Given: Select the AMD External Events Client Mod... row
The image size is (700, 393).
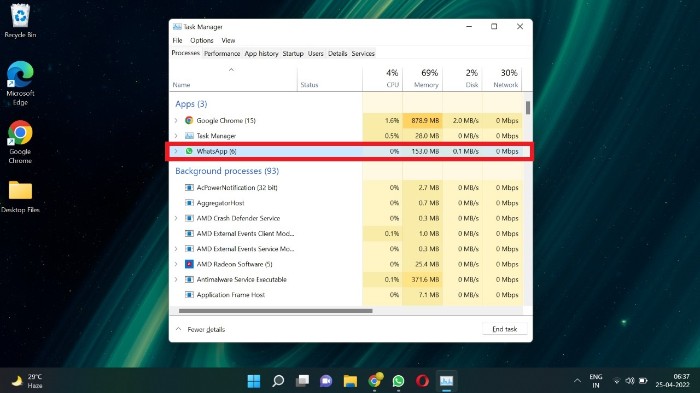Looking at the screenshot, I should click(x=346, y=234).
